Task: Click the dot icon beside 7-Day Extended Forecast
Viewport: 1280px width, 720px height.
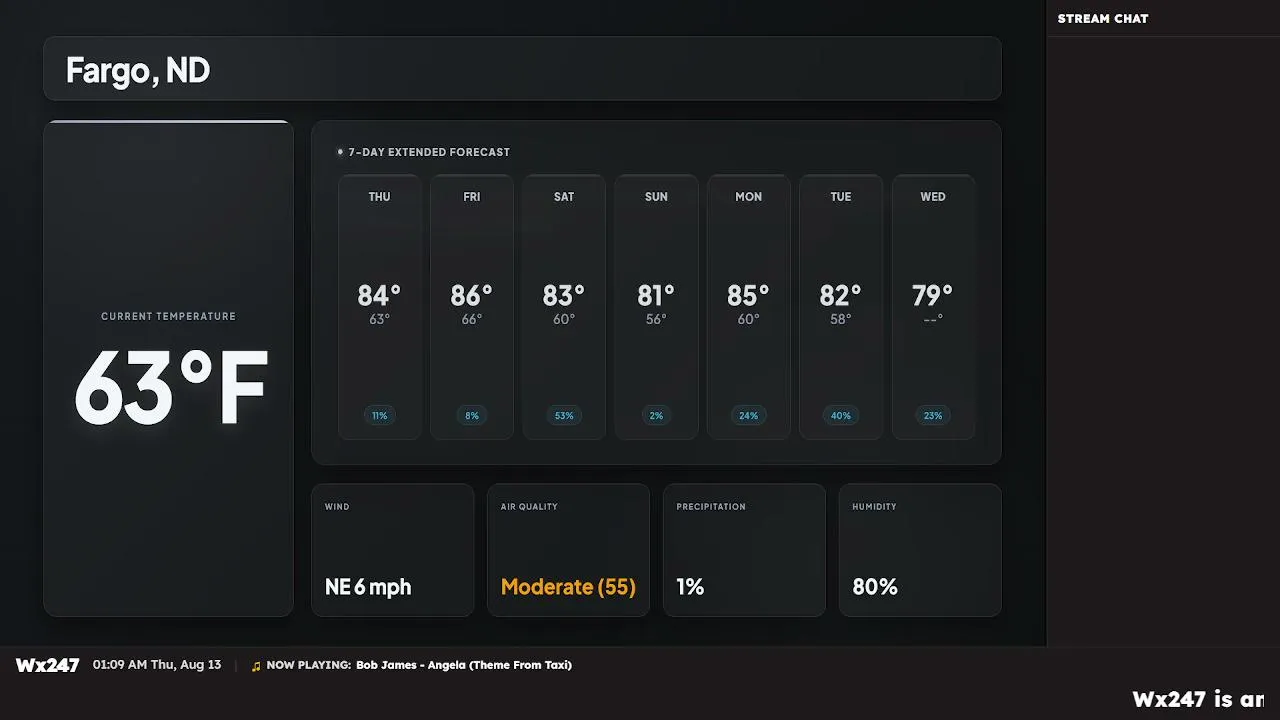Action: coord(340,152)
